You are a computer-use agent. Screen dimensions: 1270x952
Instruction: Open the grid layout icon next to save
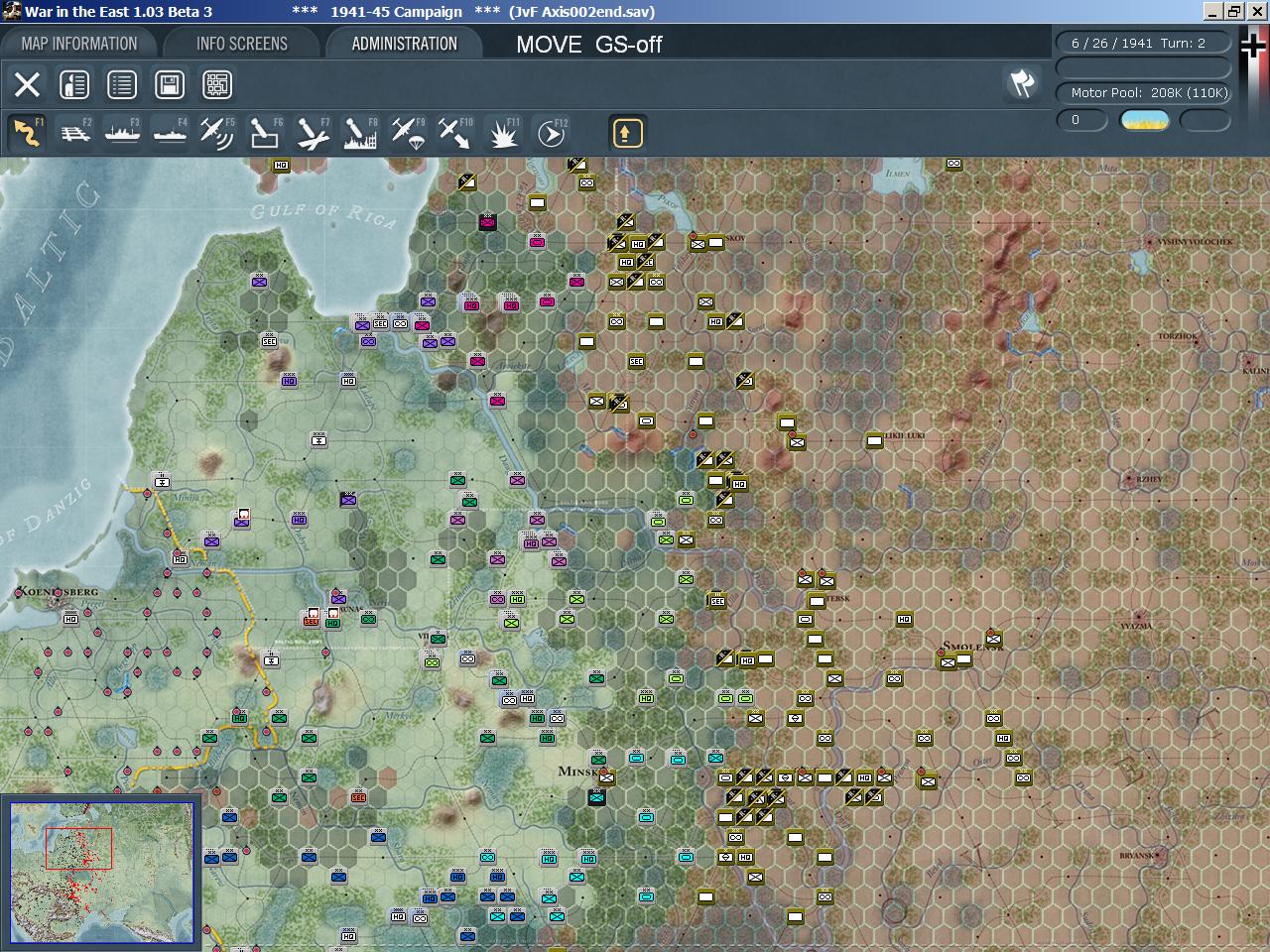217,84
